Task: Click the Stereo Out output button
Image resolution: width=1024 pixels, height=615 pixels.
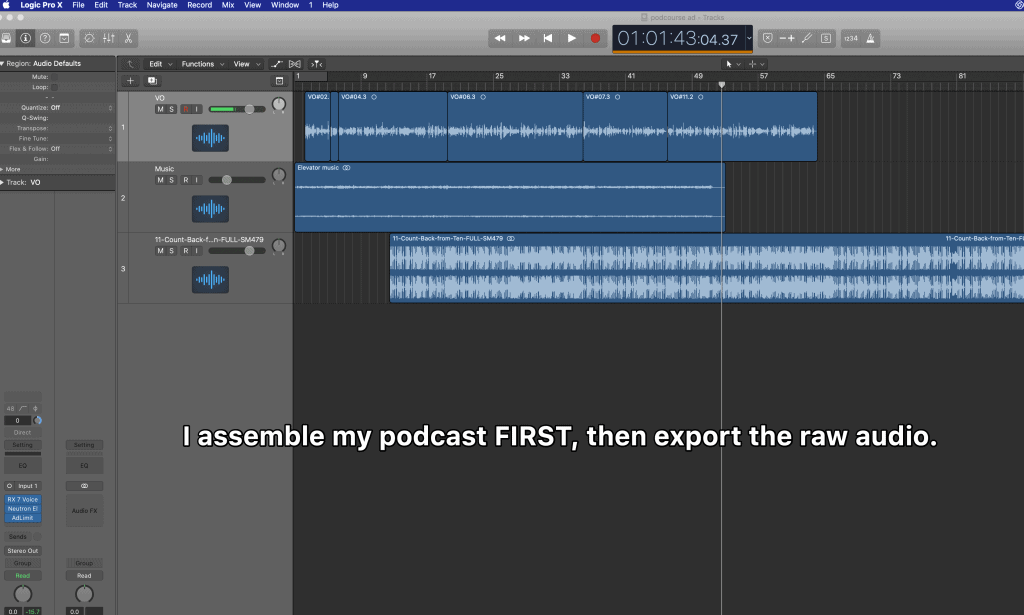Action: 23,551
